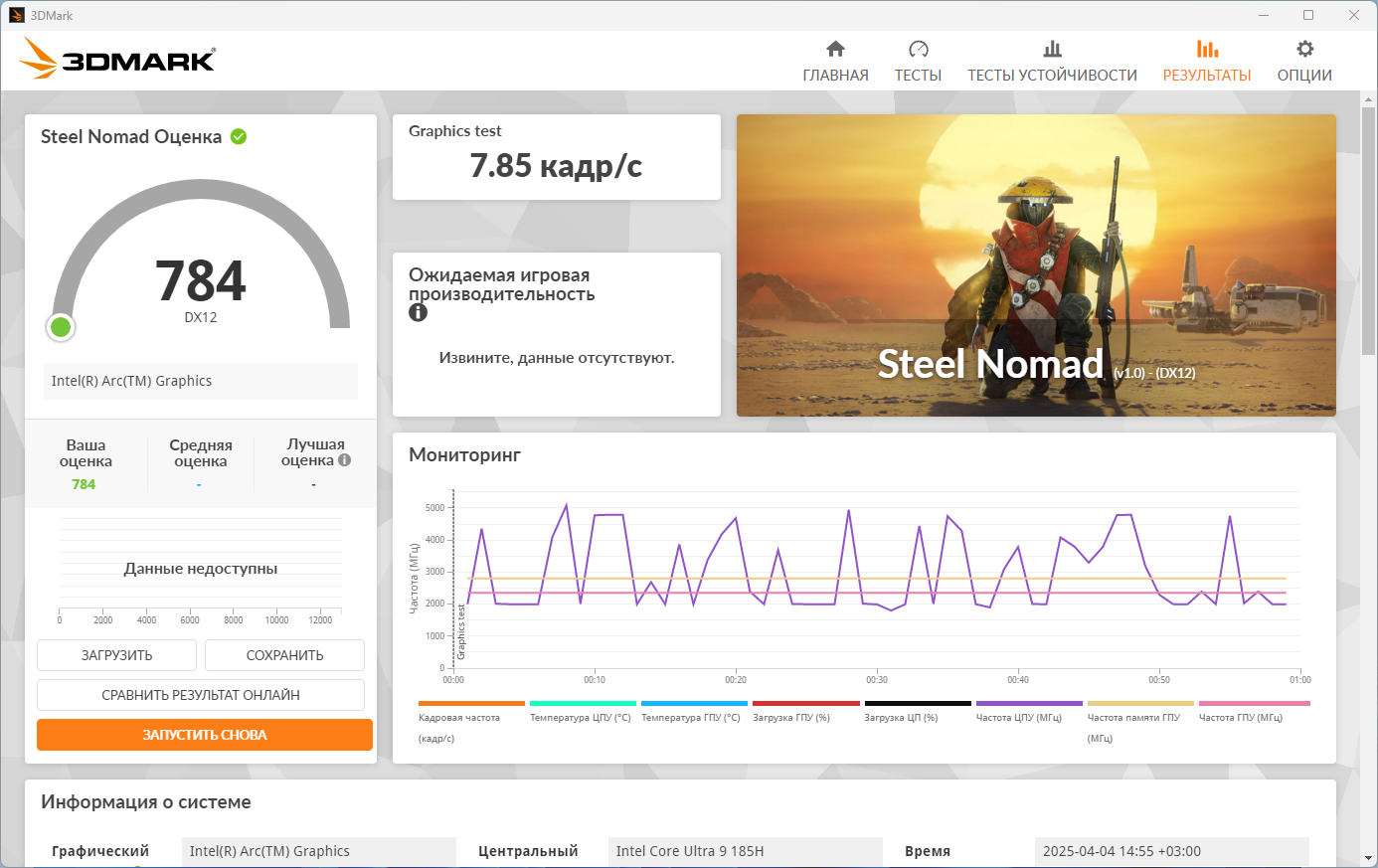The image size is (1378, 868).
Task: Click the scrollbar down arrow
Action: click(1369, 858)
